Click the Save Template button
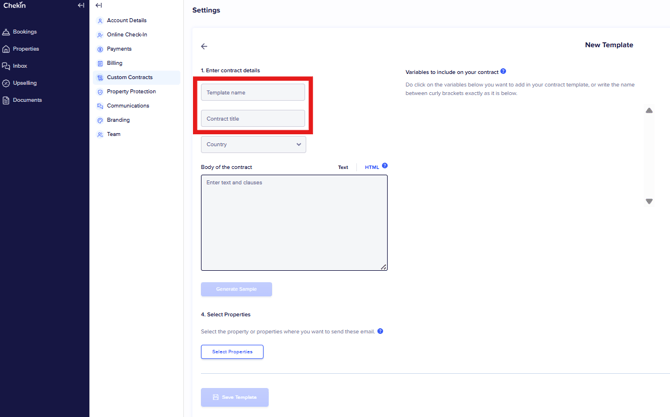The height and width of the screenshot is (417, 670). pos(234,397)
